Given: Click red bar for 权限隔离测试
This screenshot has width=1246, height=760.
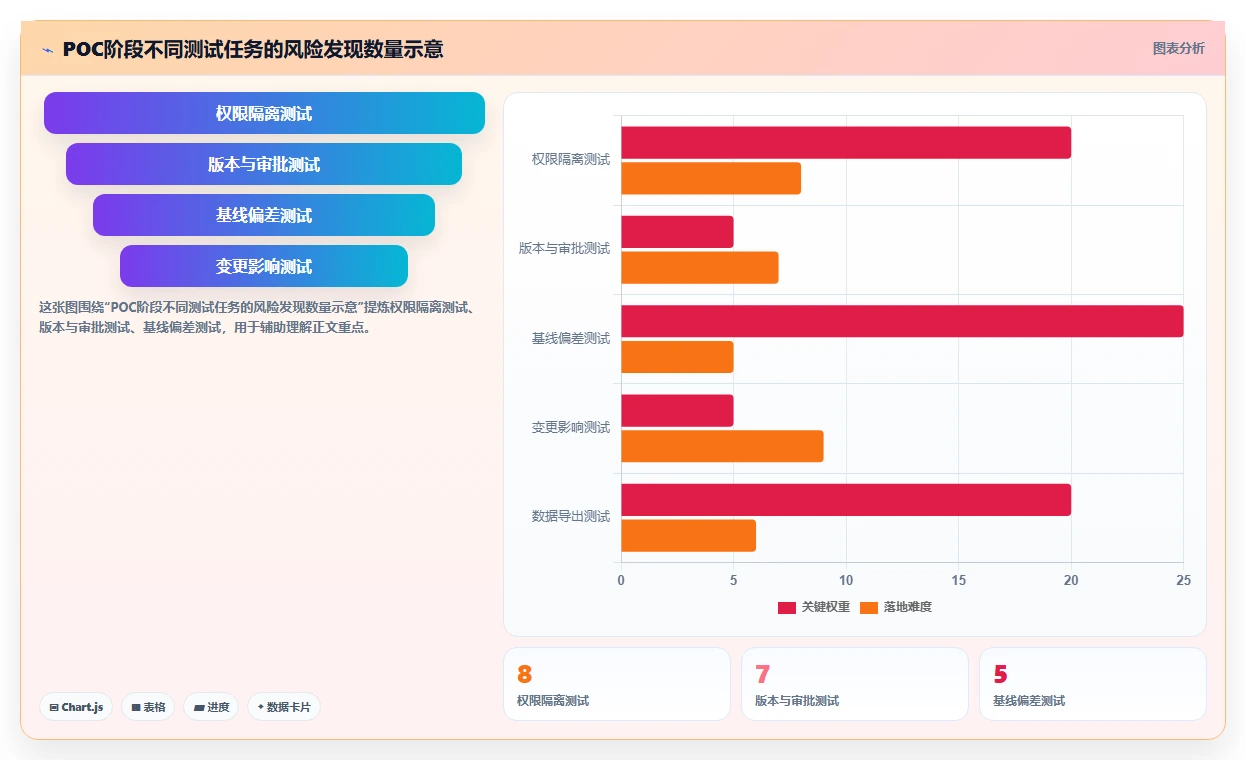Looking at the screenshot, I should [x=846, y=142].
